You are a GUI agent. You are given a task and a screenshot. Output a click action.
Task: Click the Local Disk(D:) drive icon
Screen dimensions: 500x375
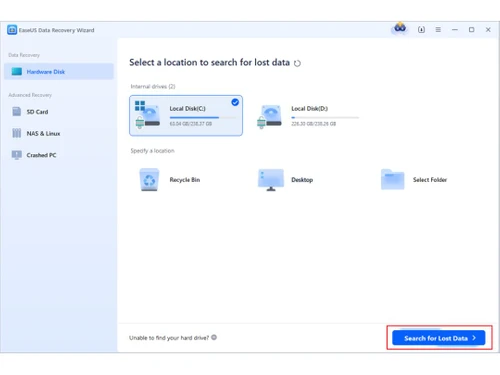tap(269, 116)
